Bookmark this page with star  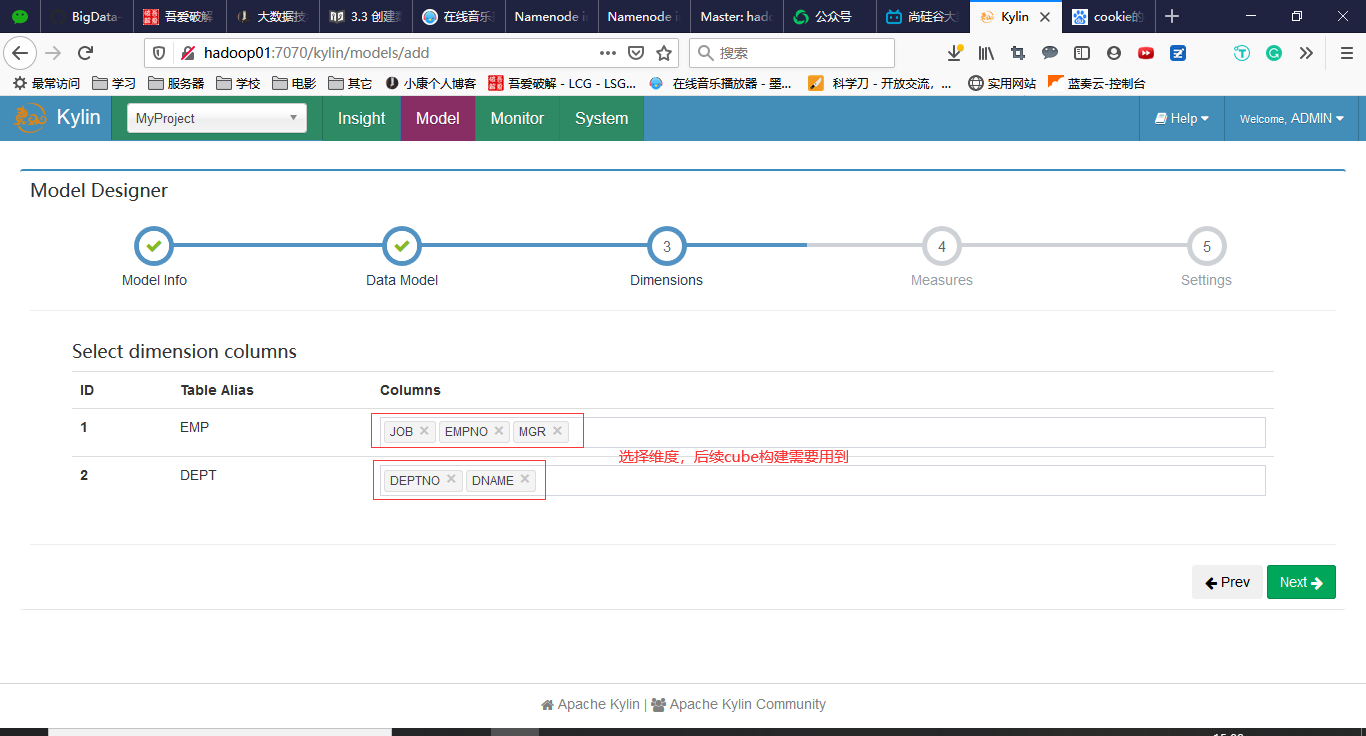tap(664, 53)
